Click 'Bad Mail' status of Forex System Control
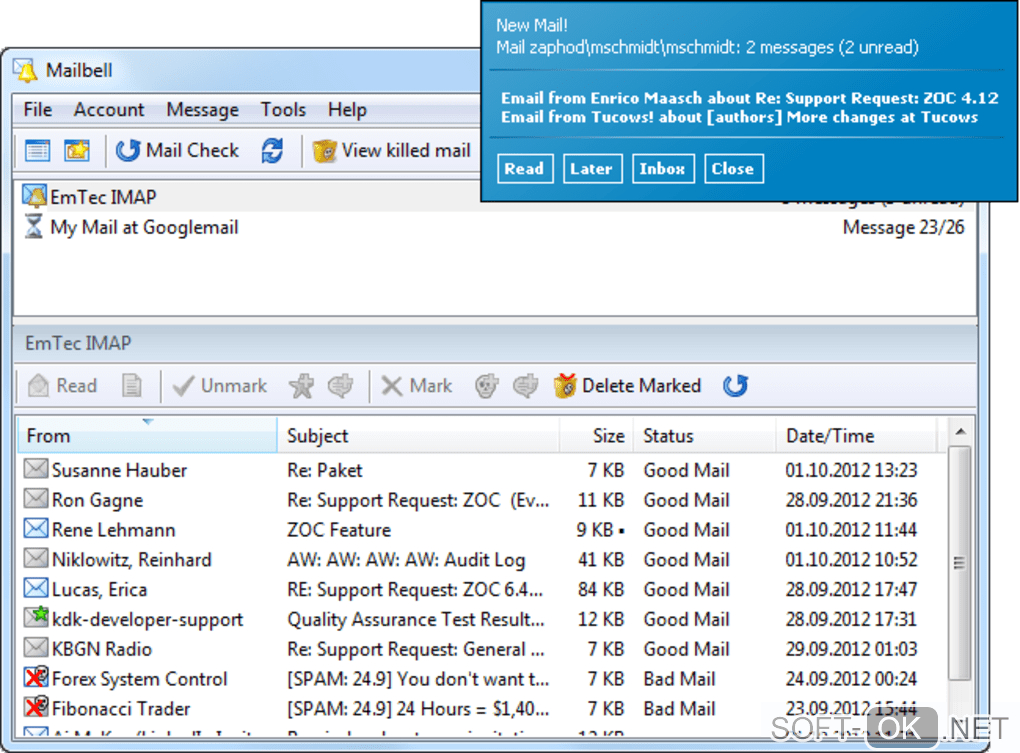Viewport: 1020px width, 753px height. tap(679, 679)
